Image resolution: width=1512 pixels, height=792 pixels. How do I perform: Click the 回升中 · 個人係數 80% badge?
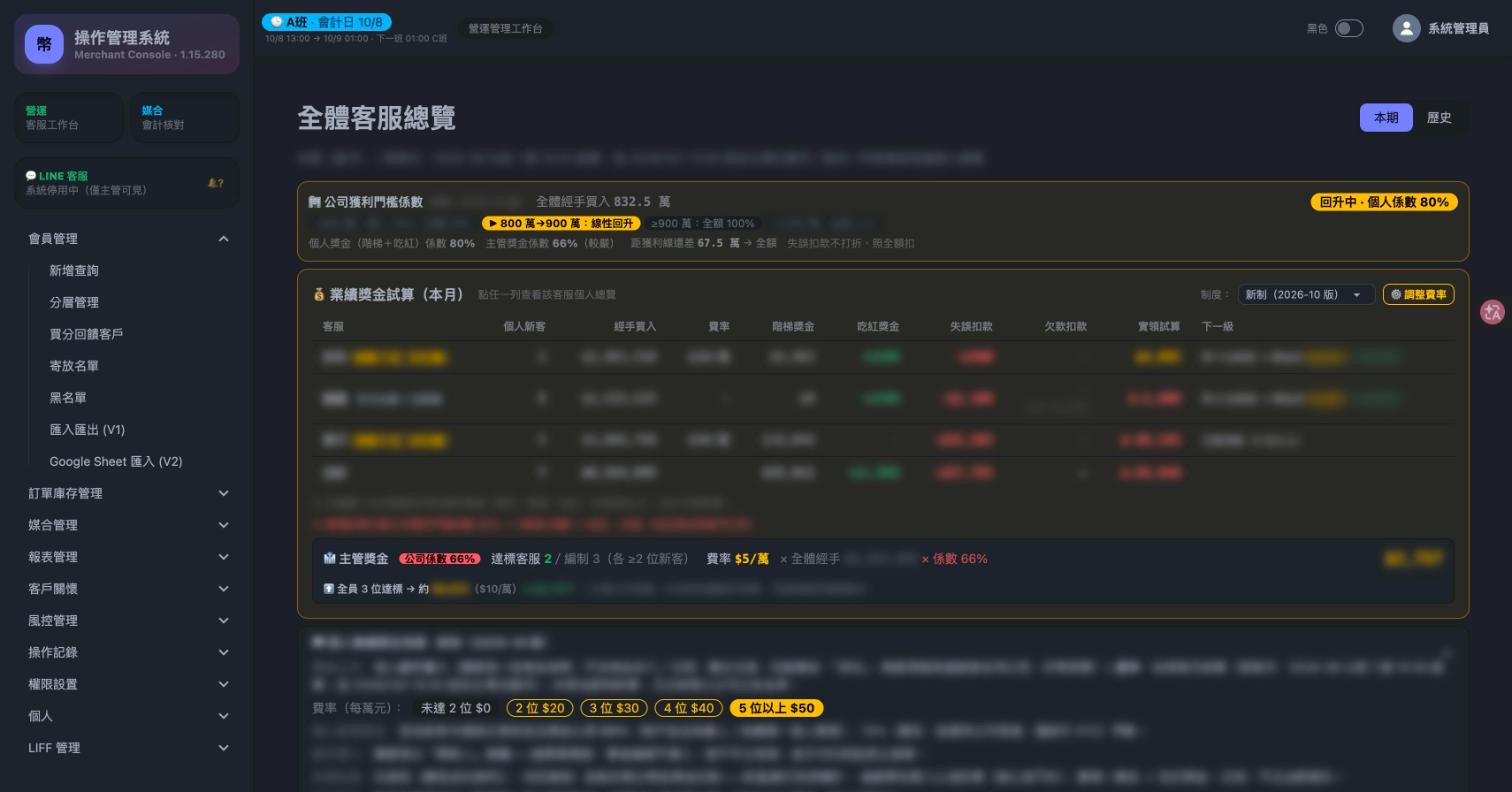point(1384,202)
